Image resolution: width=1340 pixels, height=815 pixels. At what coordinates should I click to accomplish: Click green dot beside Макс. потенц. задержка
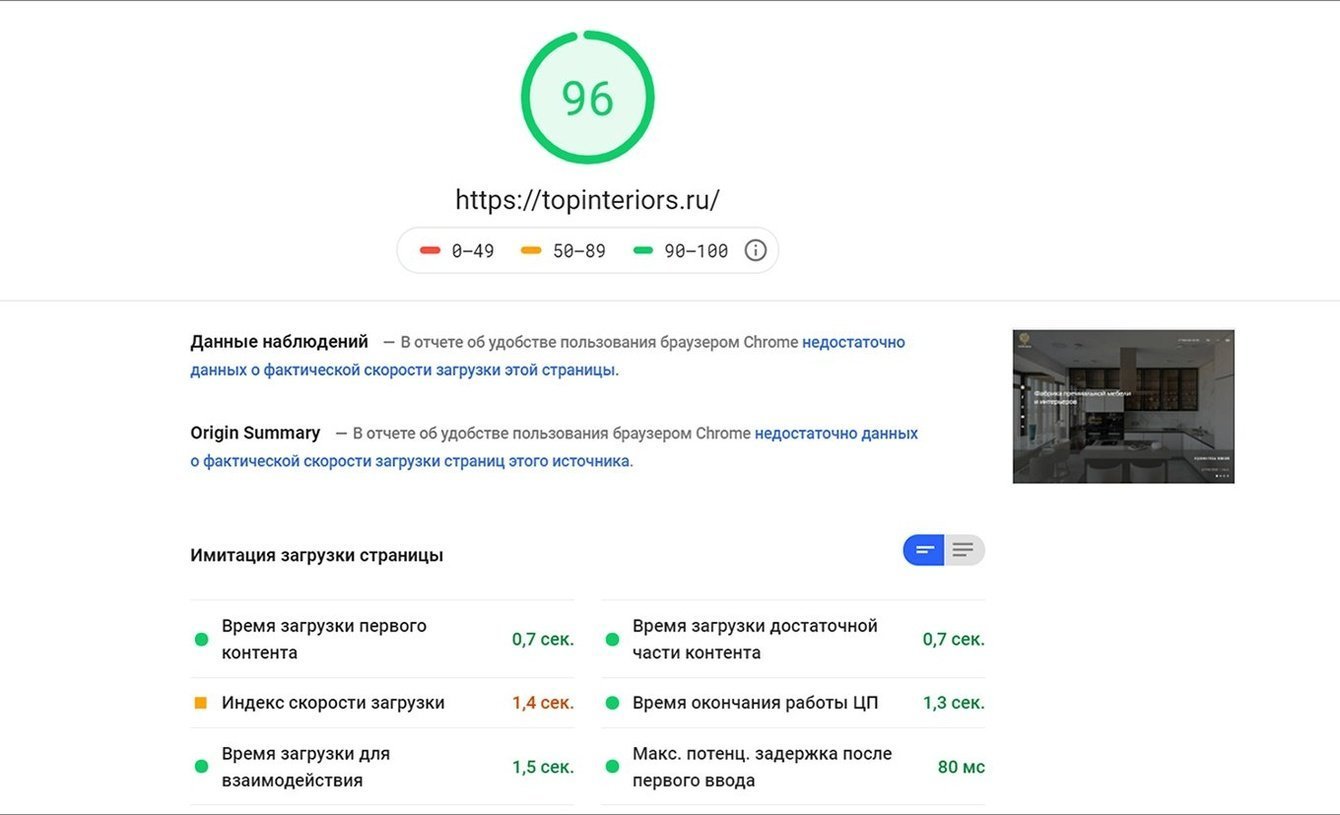(x=612, y=767)
